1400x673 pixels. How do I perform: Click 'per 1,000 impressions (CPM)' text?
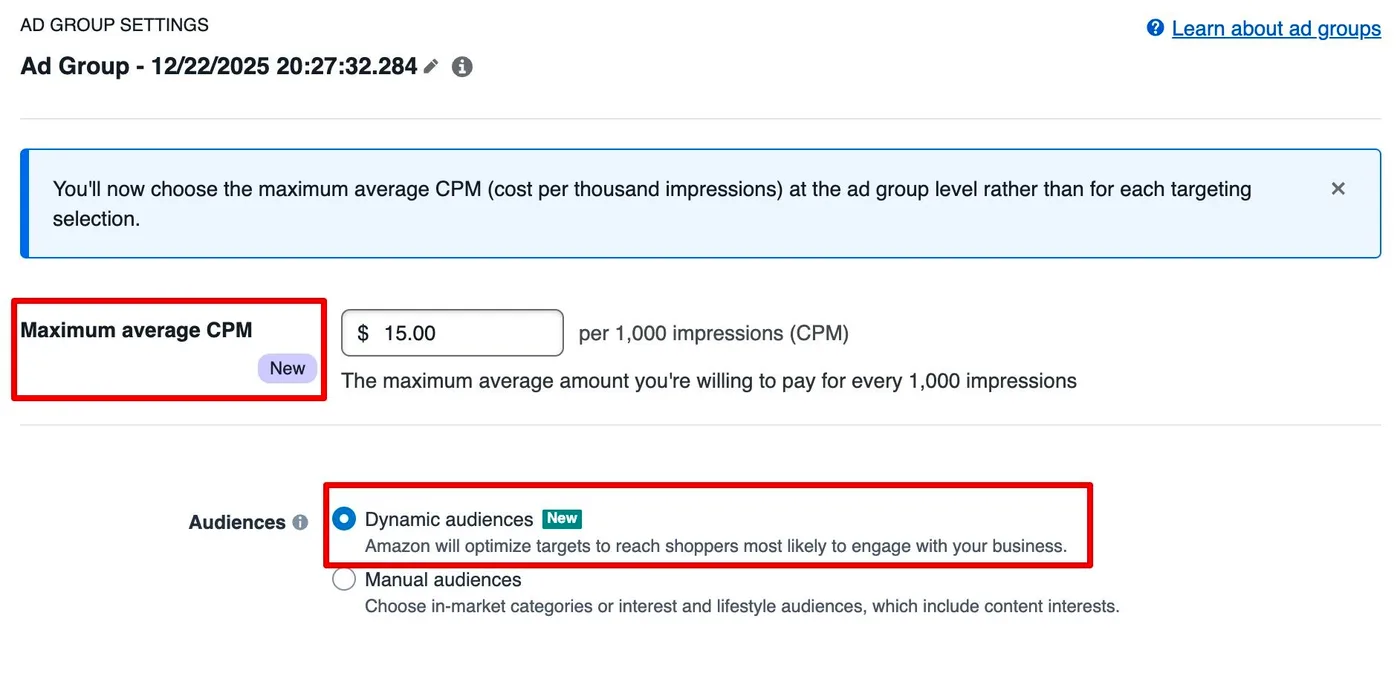pos(714,333)
